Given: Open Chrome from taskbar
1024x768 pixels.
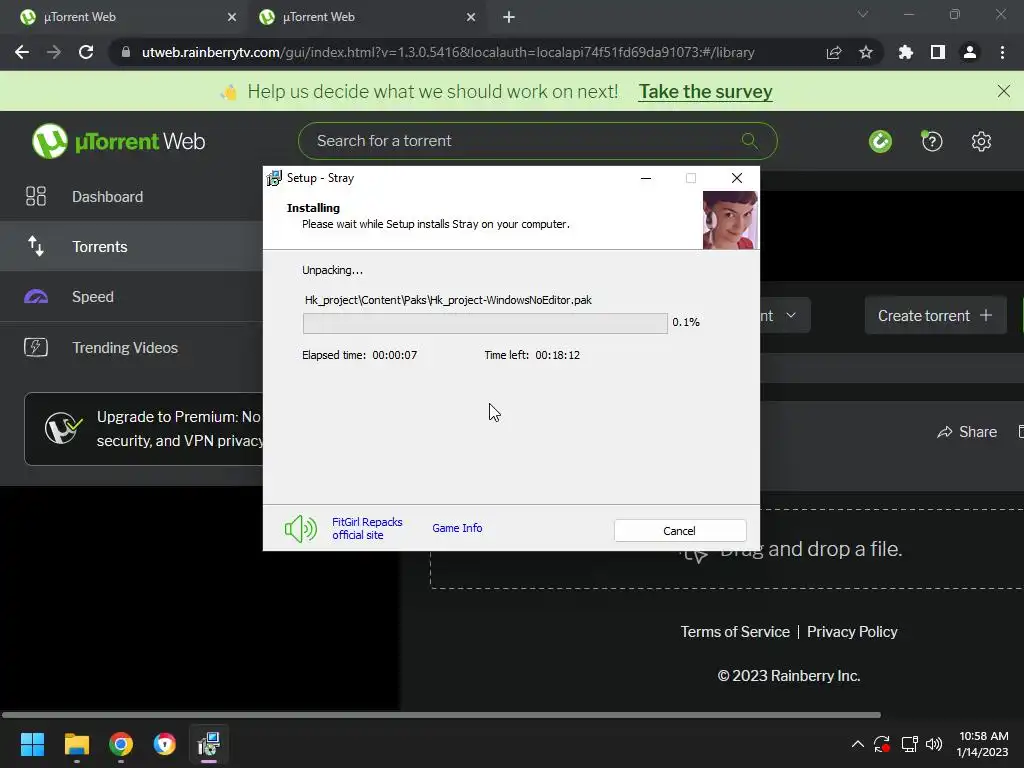Looking at the screenshot, I should [x=121, y=744].
